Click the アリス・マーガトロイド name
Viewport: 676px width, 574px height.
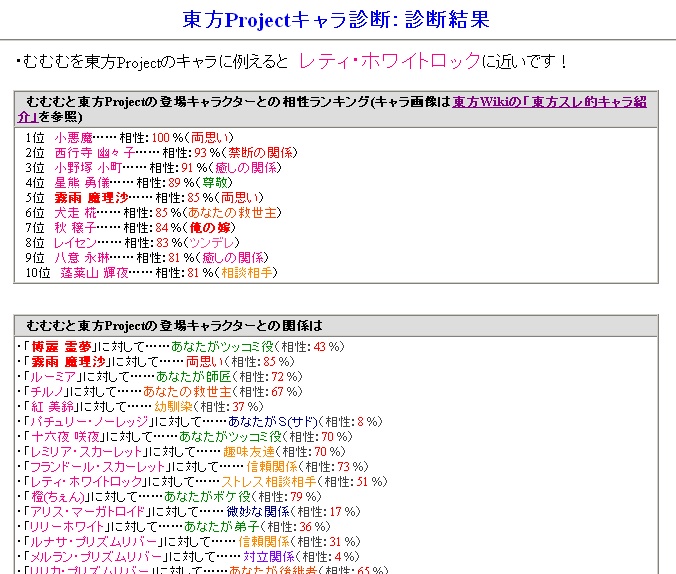point(88,512)
